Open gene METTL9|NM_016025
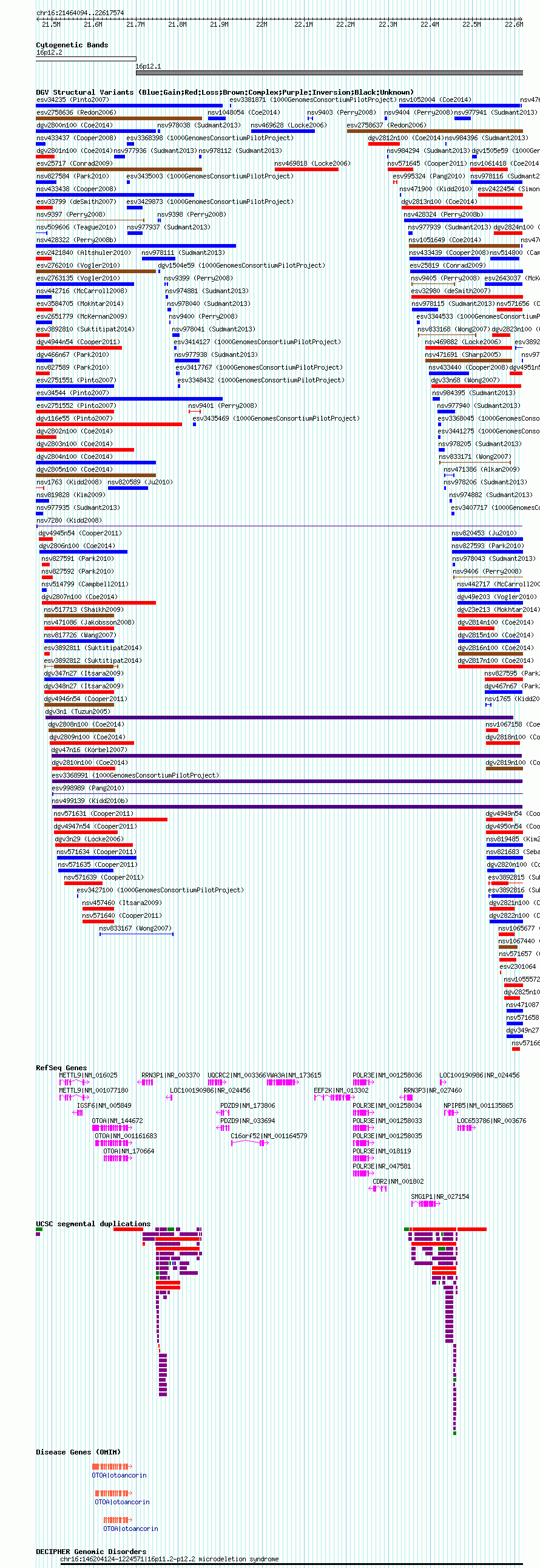The height and width of the screenshot is (1568, 540). point(88,1076)
